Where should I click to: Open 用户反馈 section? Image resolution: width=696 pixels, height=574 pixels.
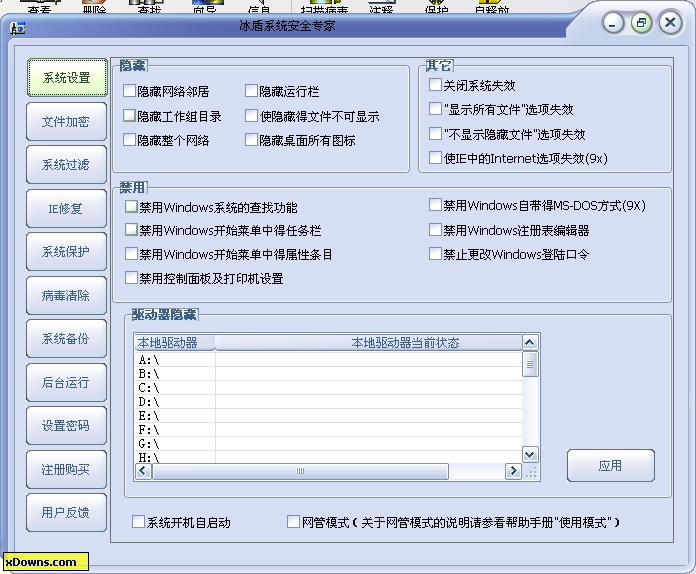pyautogui.click(x=66, y=513)
